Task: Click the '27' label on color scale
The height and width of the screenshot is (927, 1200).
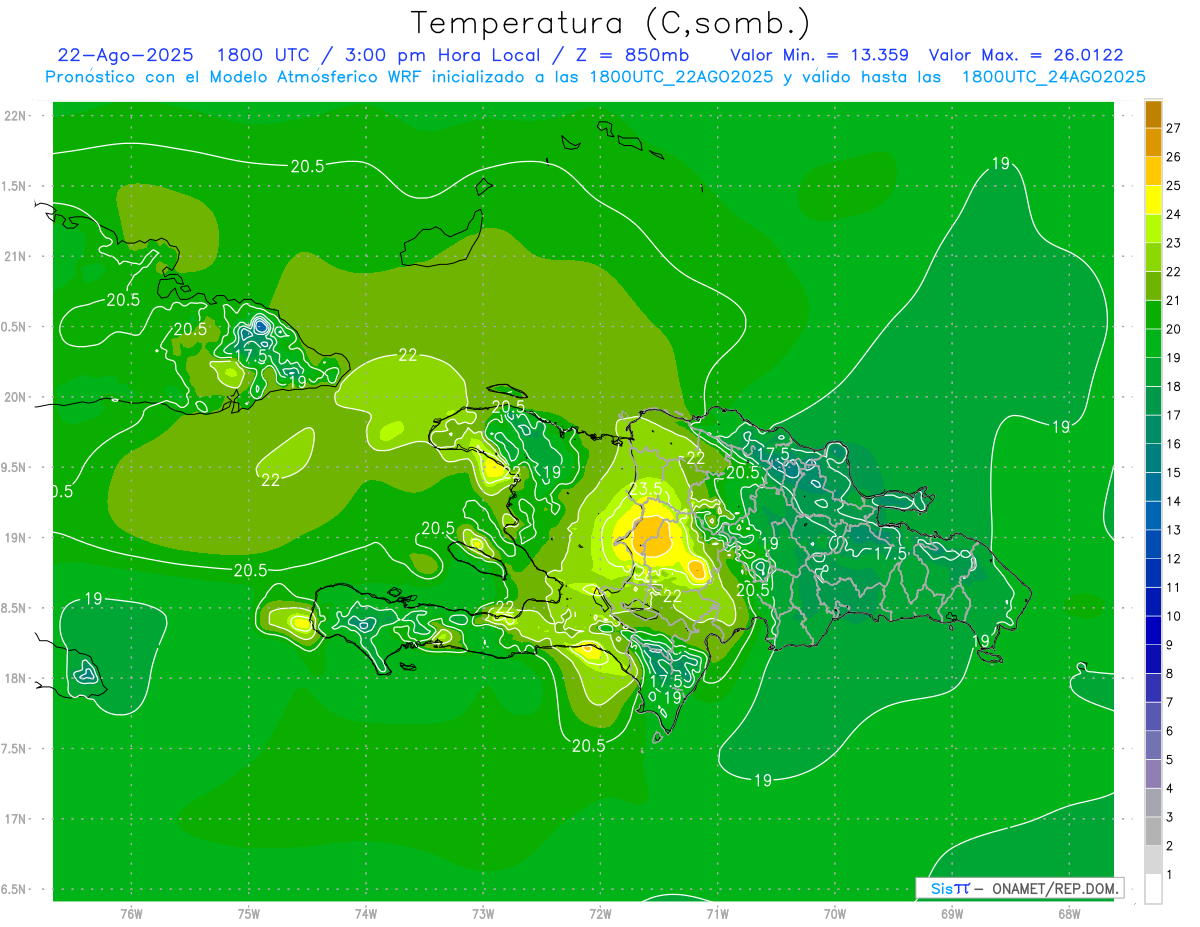Action: (1173, 128)
